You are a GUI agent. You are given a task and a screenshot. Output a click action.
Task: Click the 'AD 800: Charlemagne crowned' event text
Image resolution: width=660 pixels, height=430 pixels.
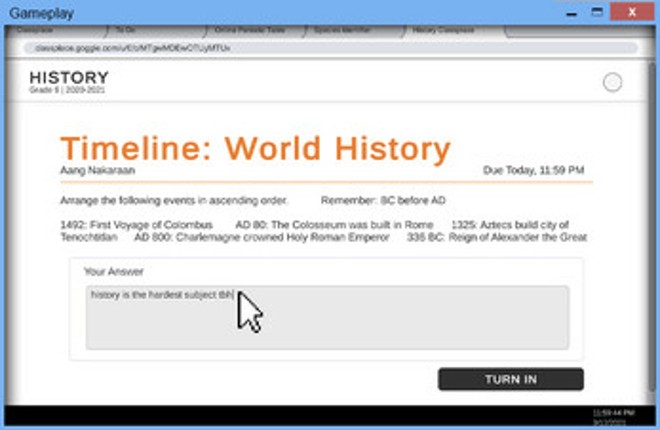262,237
